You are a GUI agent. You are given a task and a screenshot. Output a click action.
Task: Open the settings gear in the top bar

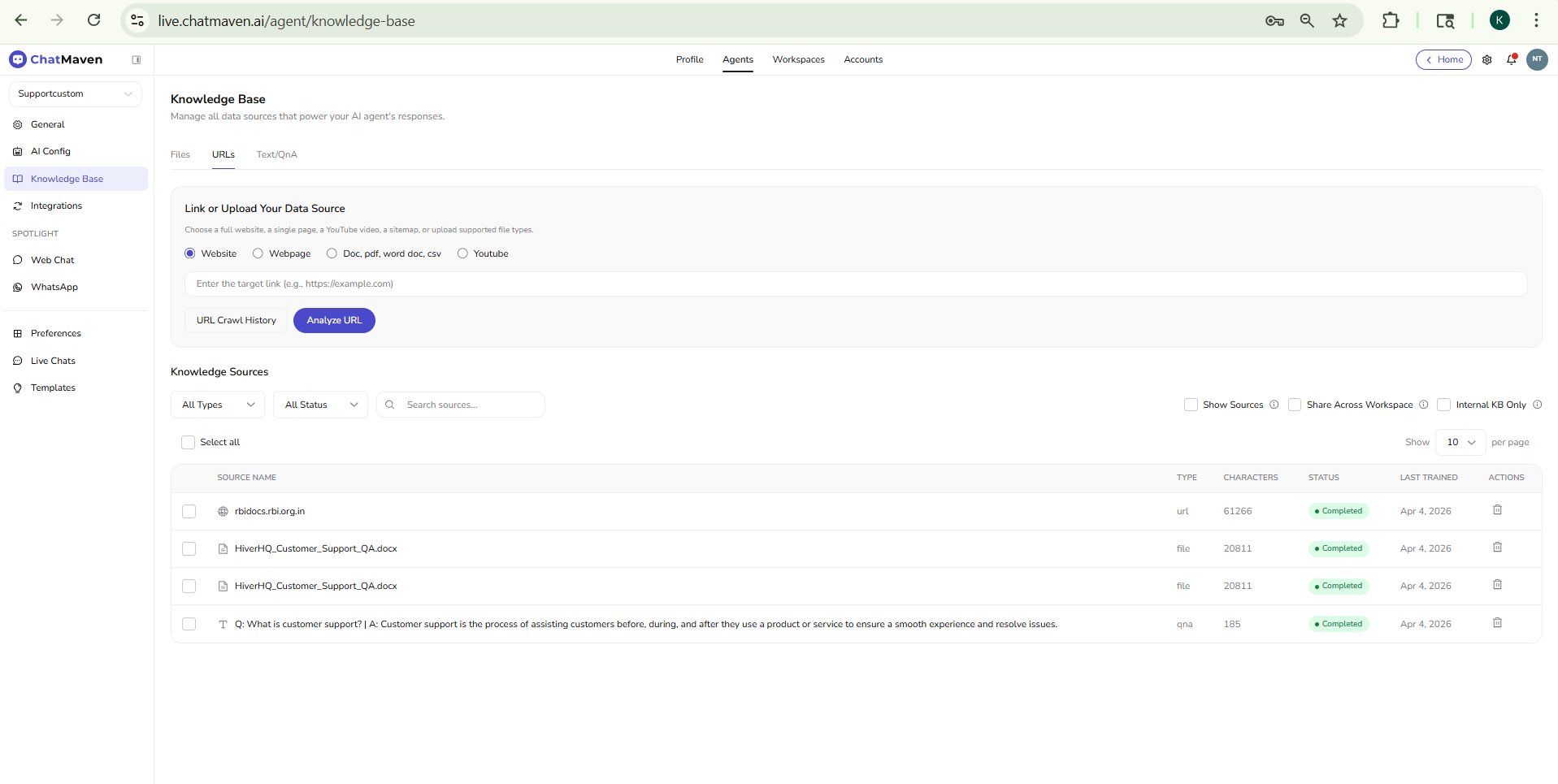[1486, 59]
